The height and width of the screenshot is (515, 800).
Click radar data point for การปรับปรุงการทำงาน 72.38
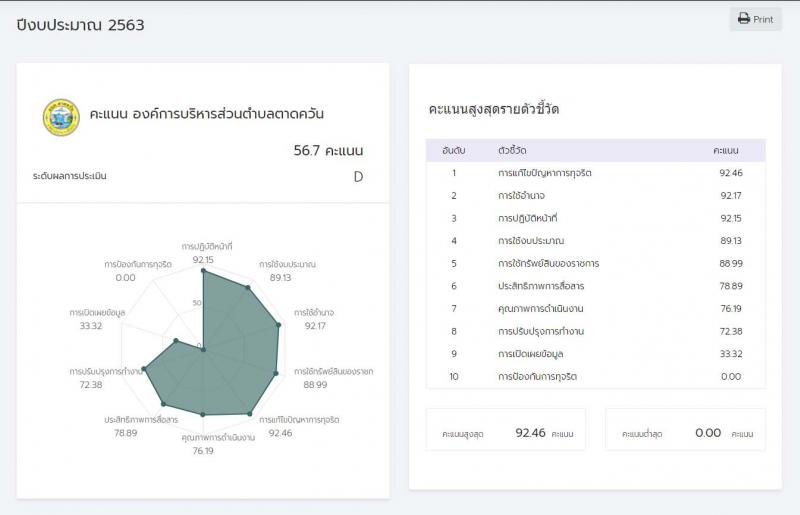pos(144,369)
